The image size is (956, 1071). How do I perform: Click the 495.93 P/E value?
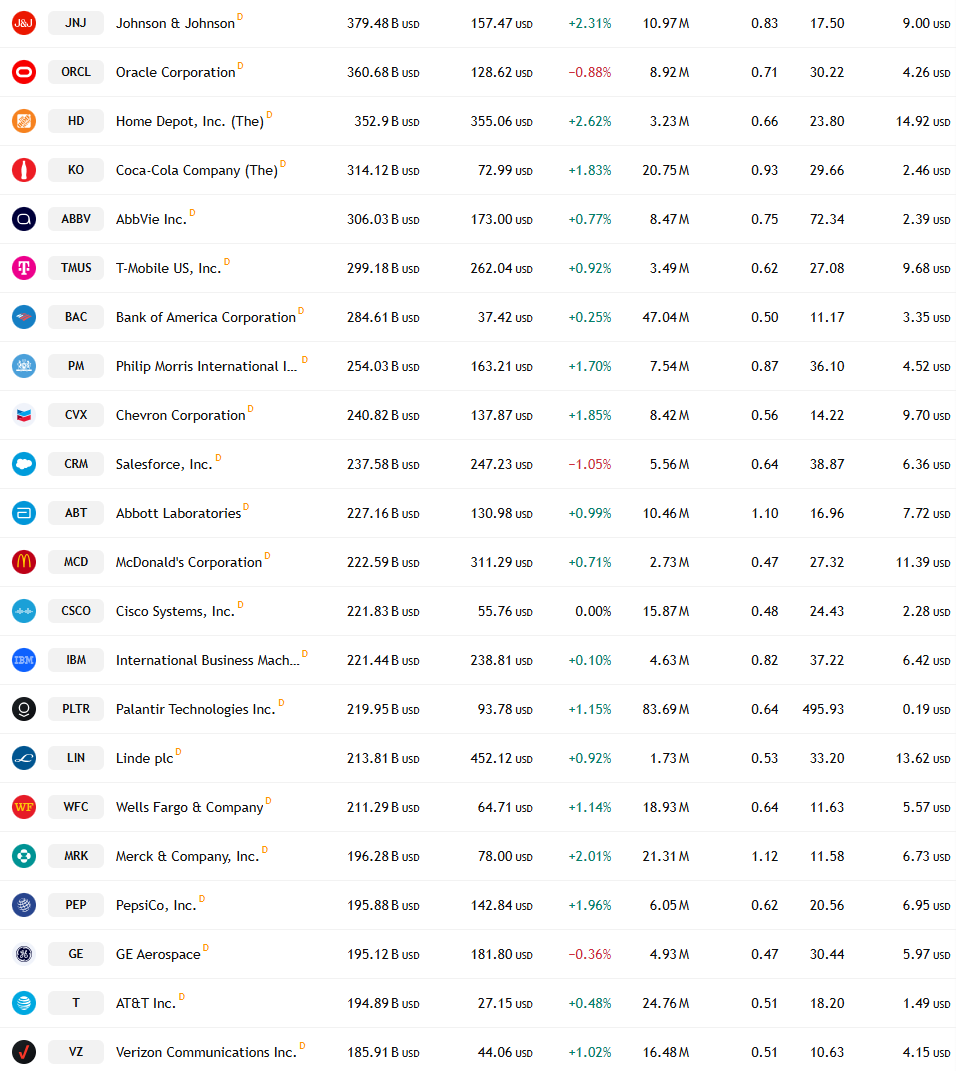823,710
